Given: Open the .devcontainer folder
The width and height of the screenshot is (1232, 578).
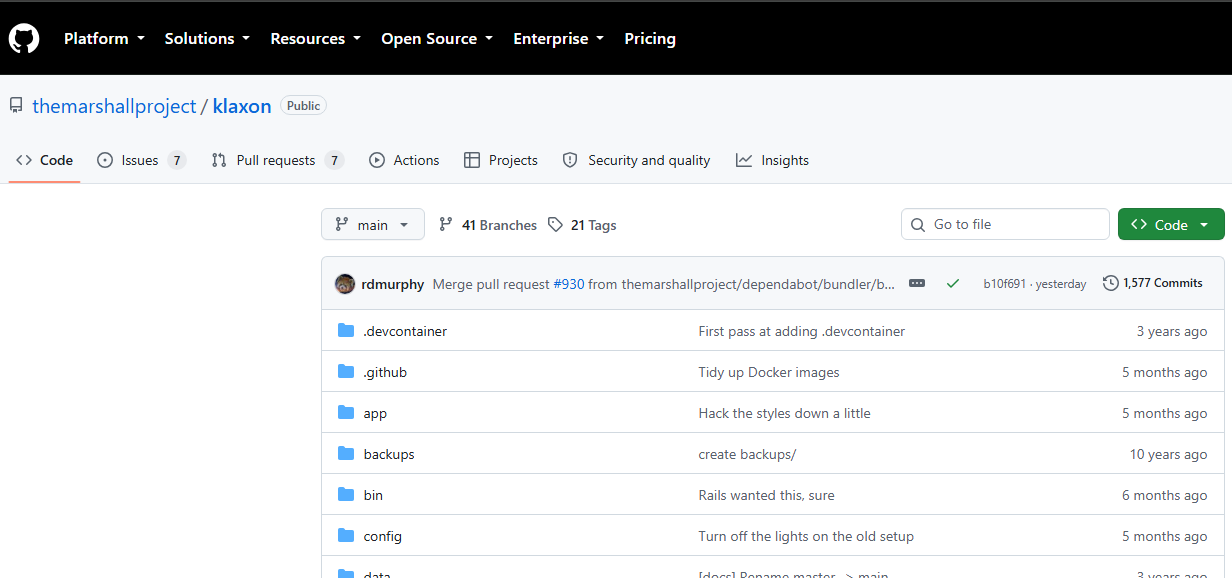Looking at the screenshot, I should click(405, 331).
